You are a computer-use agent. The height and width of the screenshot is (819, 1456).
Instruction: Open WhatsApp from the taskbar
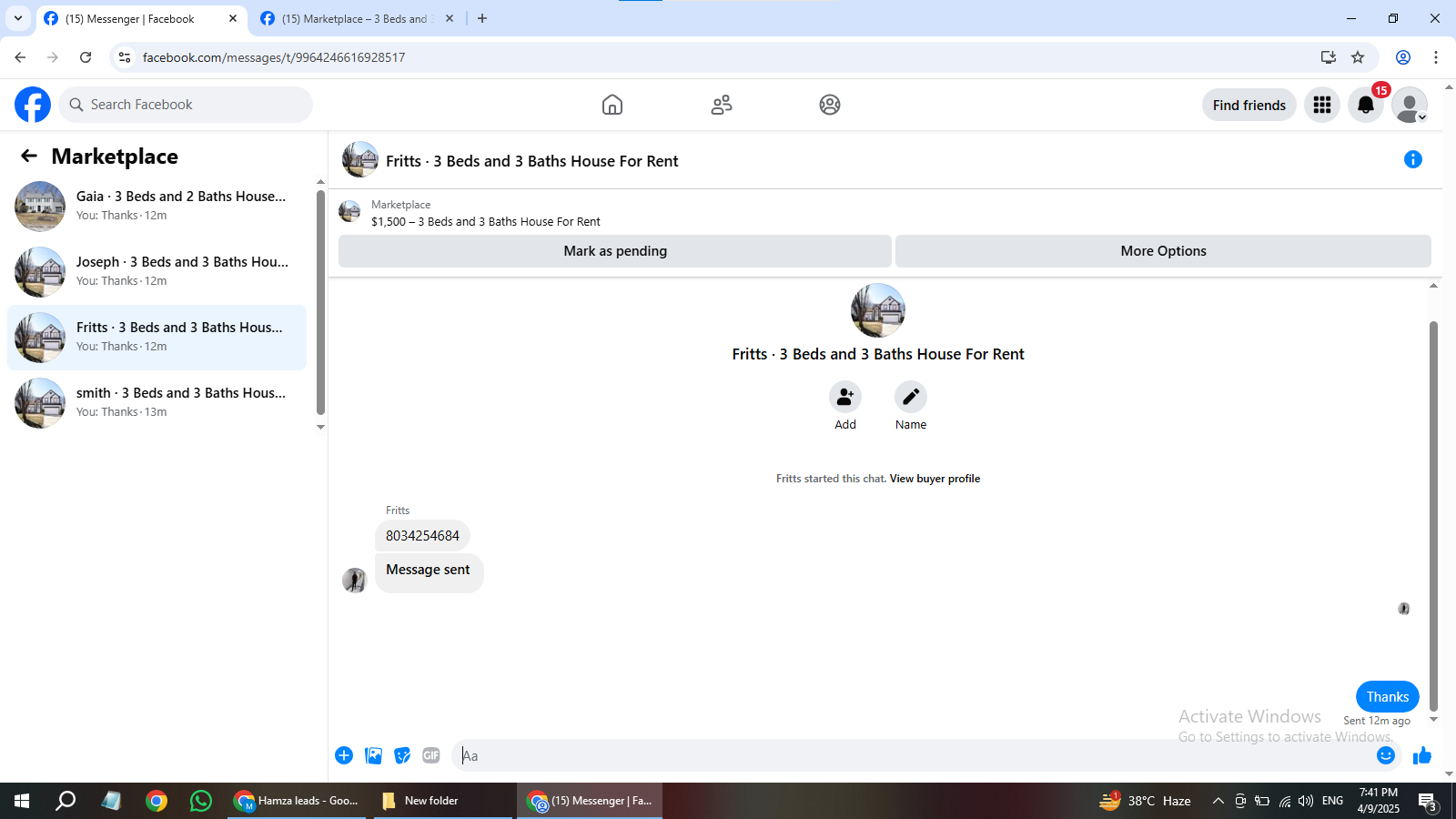(201, 801)
